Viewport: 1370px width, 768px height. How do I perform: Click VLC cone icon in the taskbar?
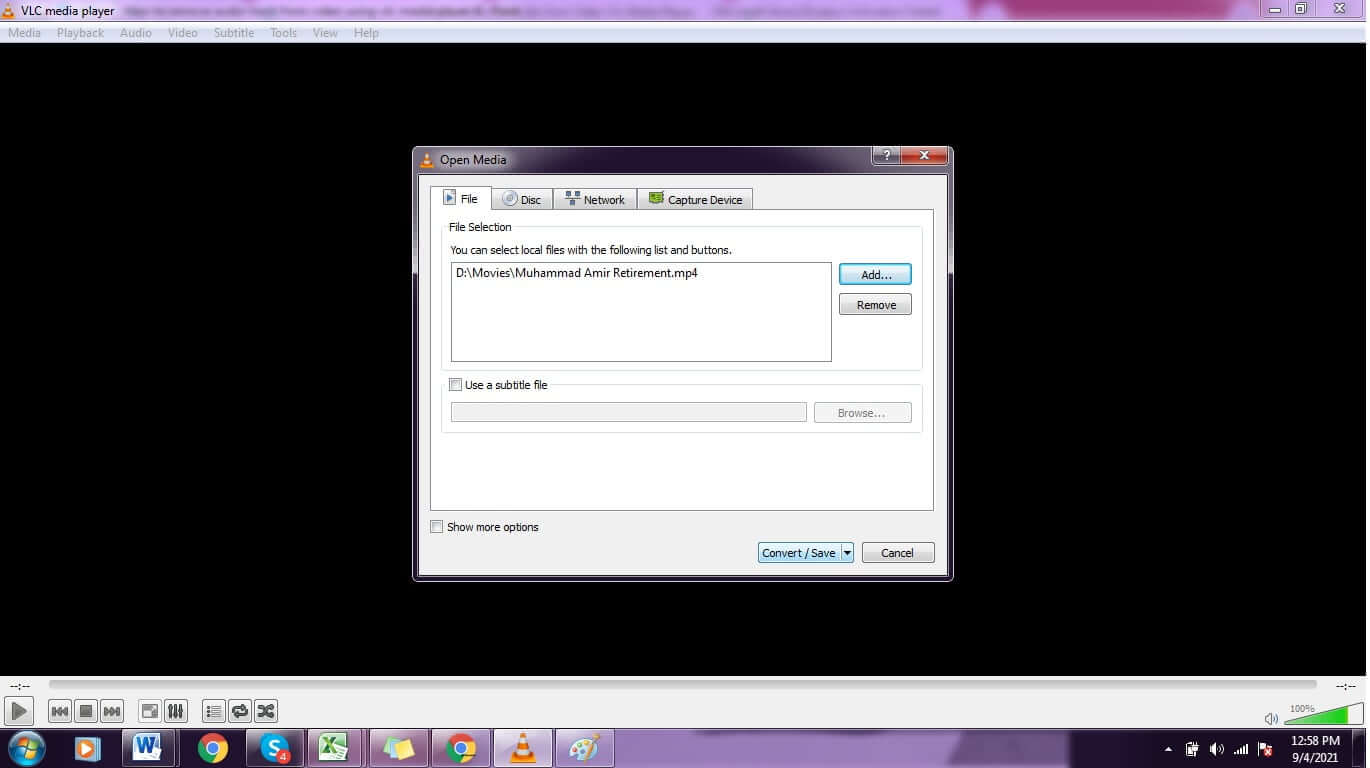coord(522,748)
